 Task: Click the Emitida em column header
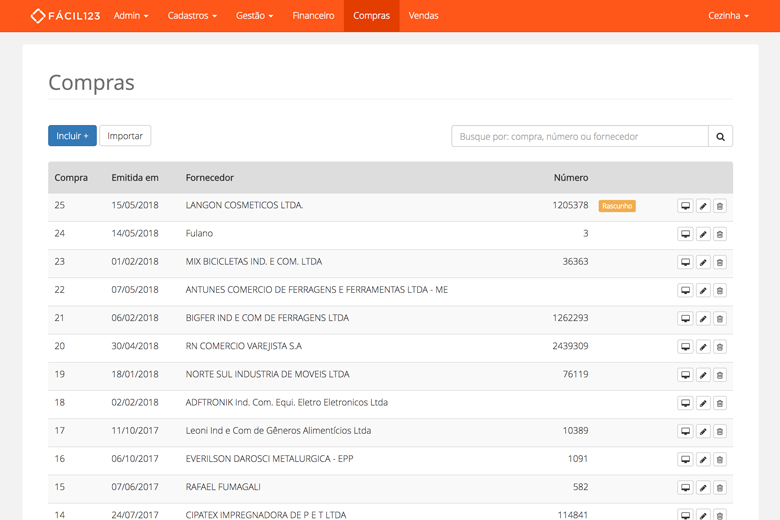point(135,178)
